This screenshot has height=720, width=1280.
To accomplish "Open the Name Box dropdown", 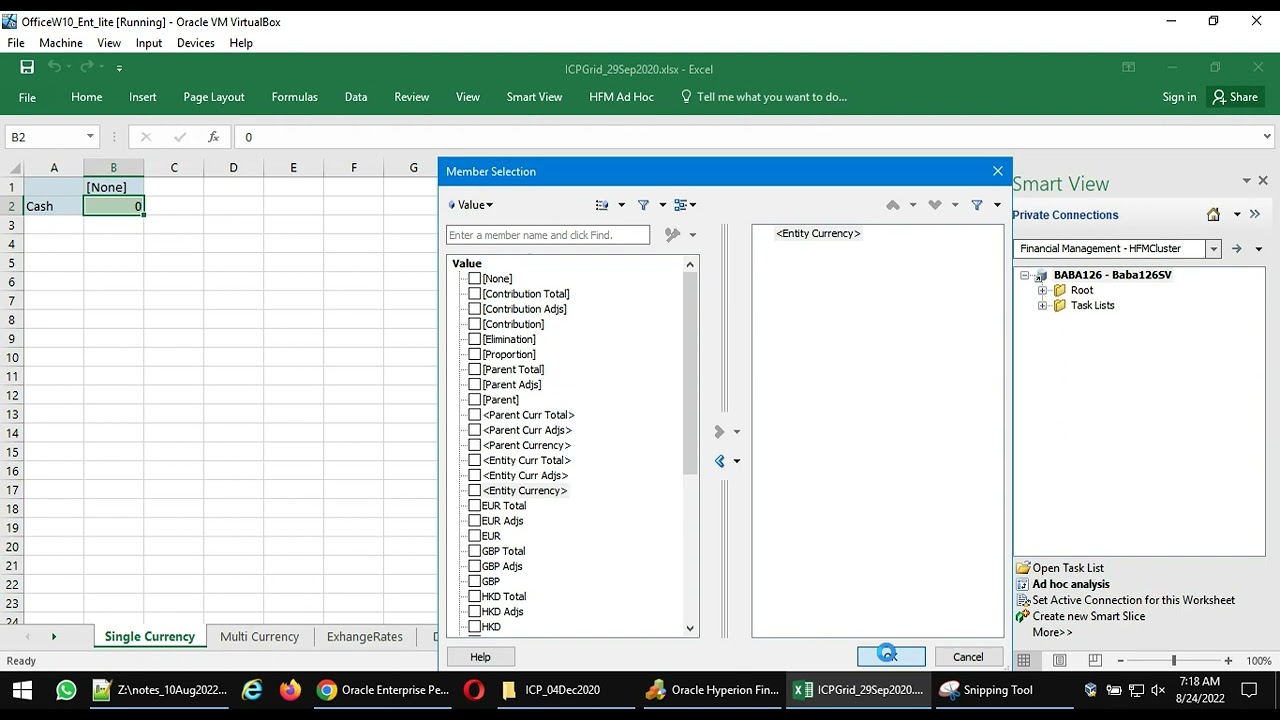I will (x=90, y=137).
